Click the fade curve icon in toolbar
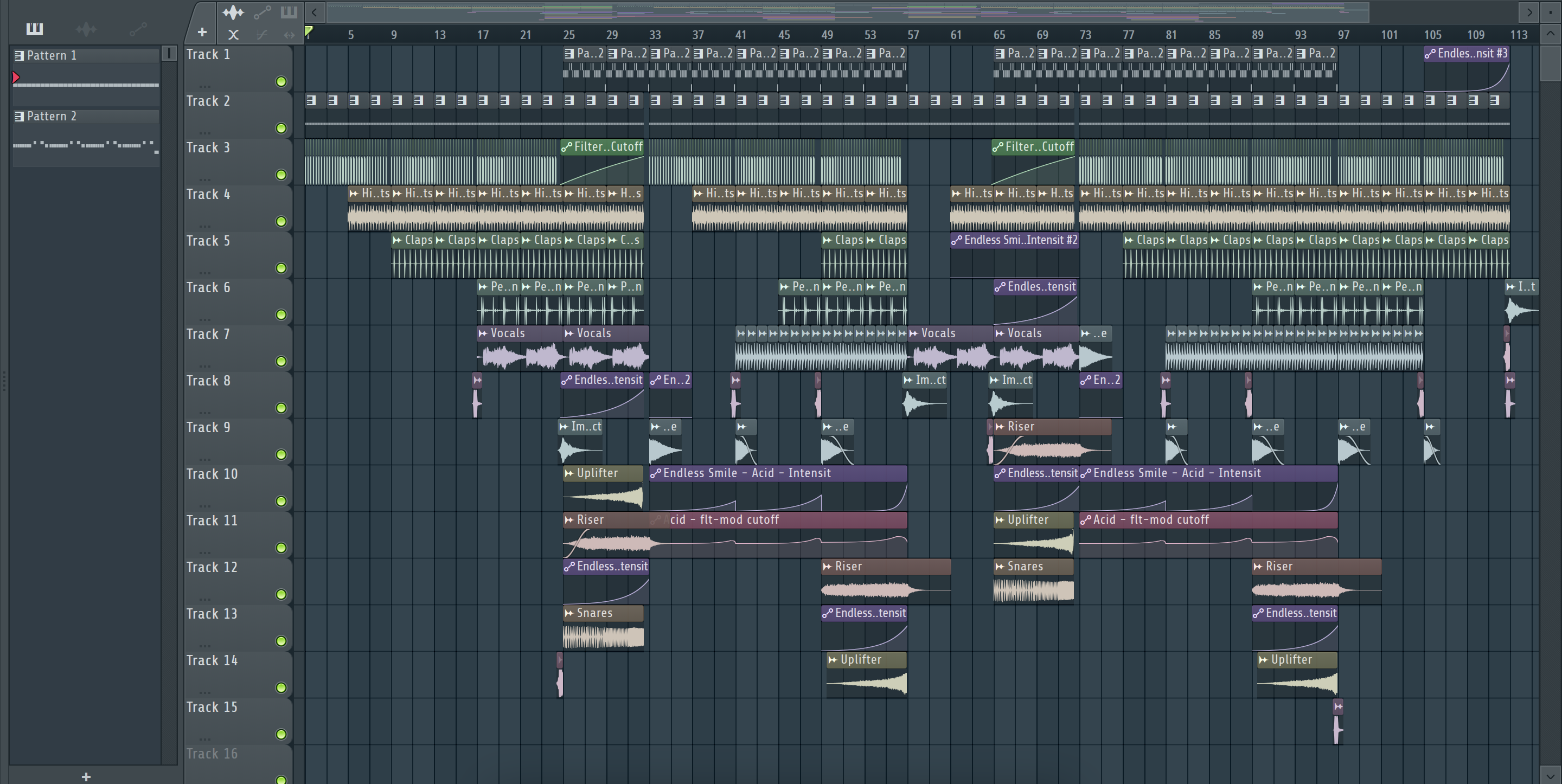1562x784 pixels. click(x=261, y=35)
